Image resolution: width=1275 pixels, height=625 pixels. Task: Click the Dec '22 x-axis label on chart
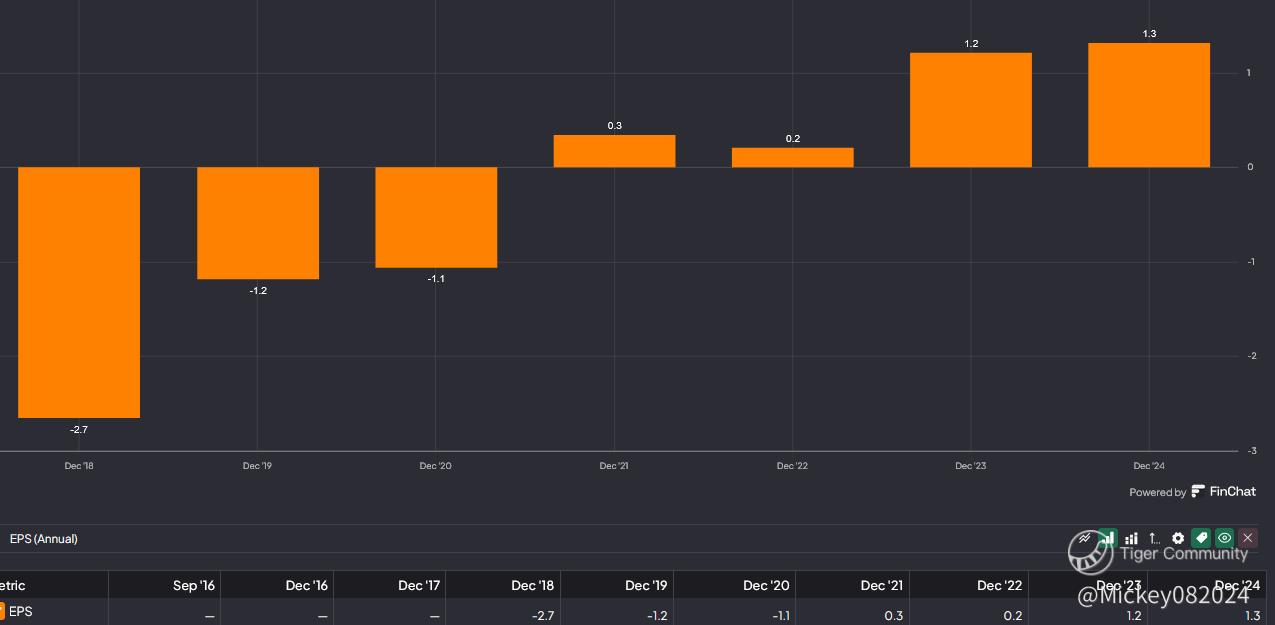[793, 466]
